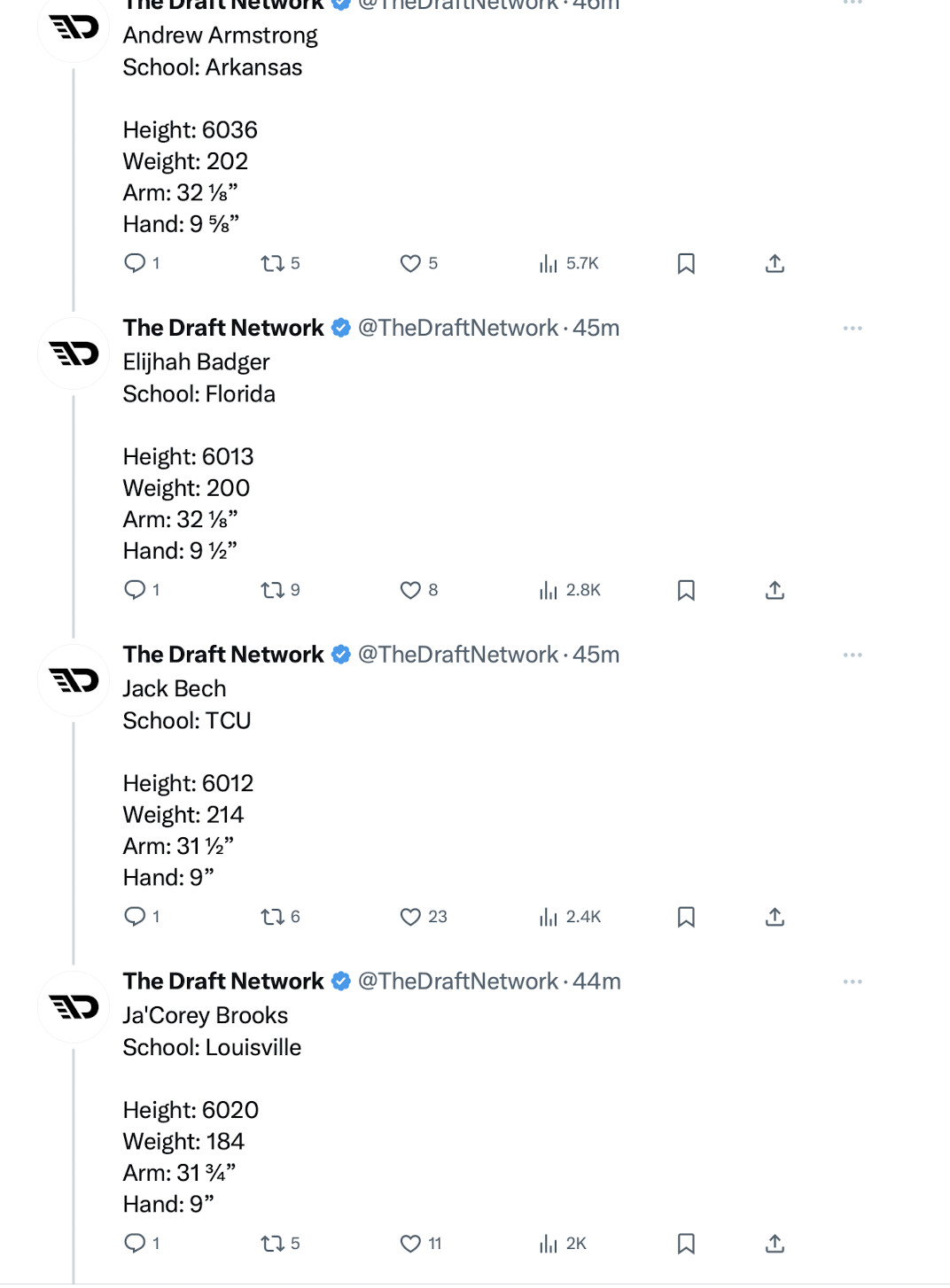Open more options on Ja'Corey Brooks tweet
This screenshot has height=1288, width=950.
(x=853, y=982)
